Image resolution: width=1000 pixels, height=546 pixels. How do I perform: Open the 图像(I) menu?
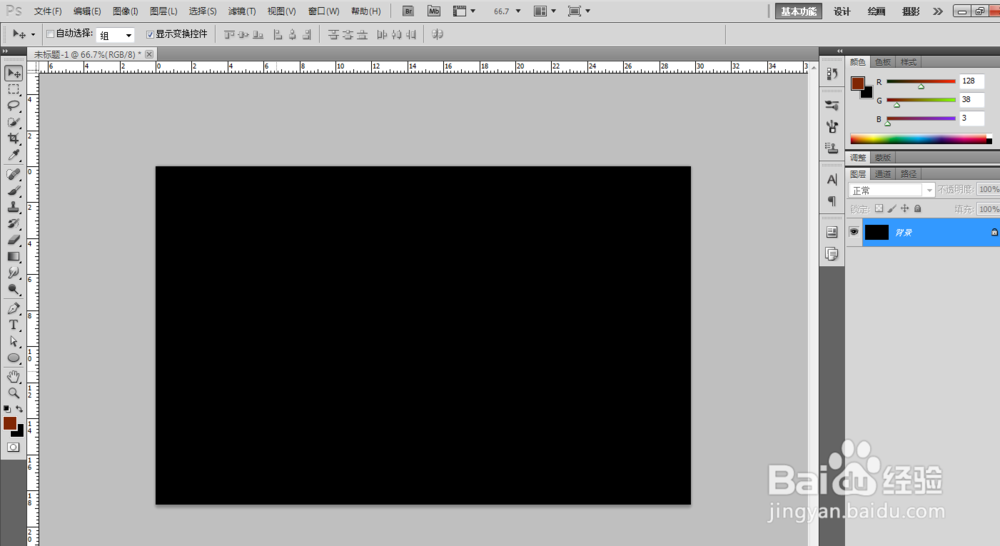point(125,11)
